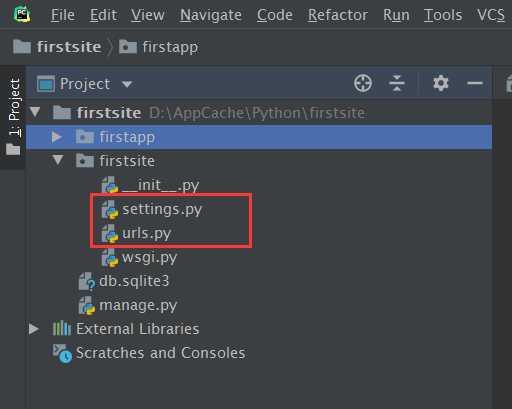Screen dimensions: 512x409
Task: Open Project panel settings gear
Action: (x=441, y=83)
